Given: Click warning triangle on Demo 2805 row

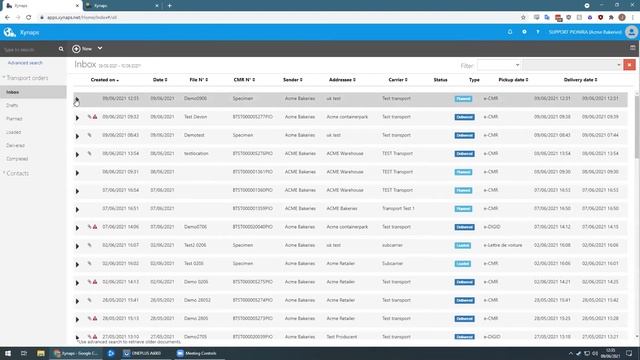Looking at the screenshot, I should (x=95, y=318).
